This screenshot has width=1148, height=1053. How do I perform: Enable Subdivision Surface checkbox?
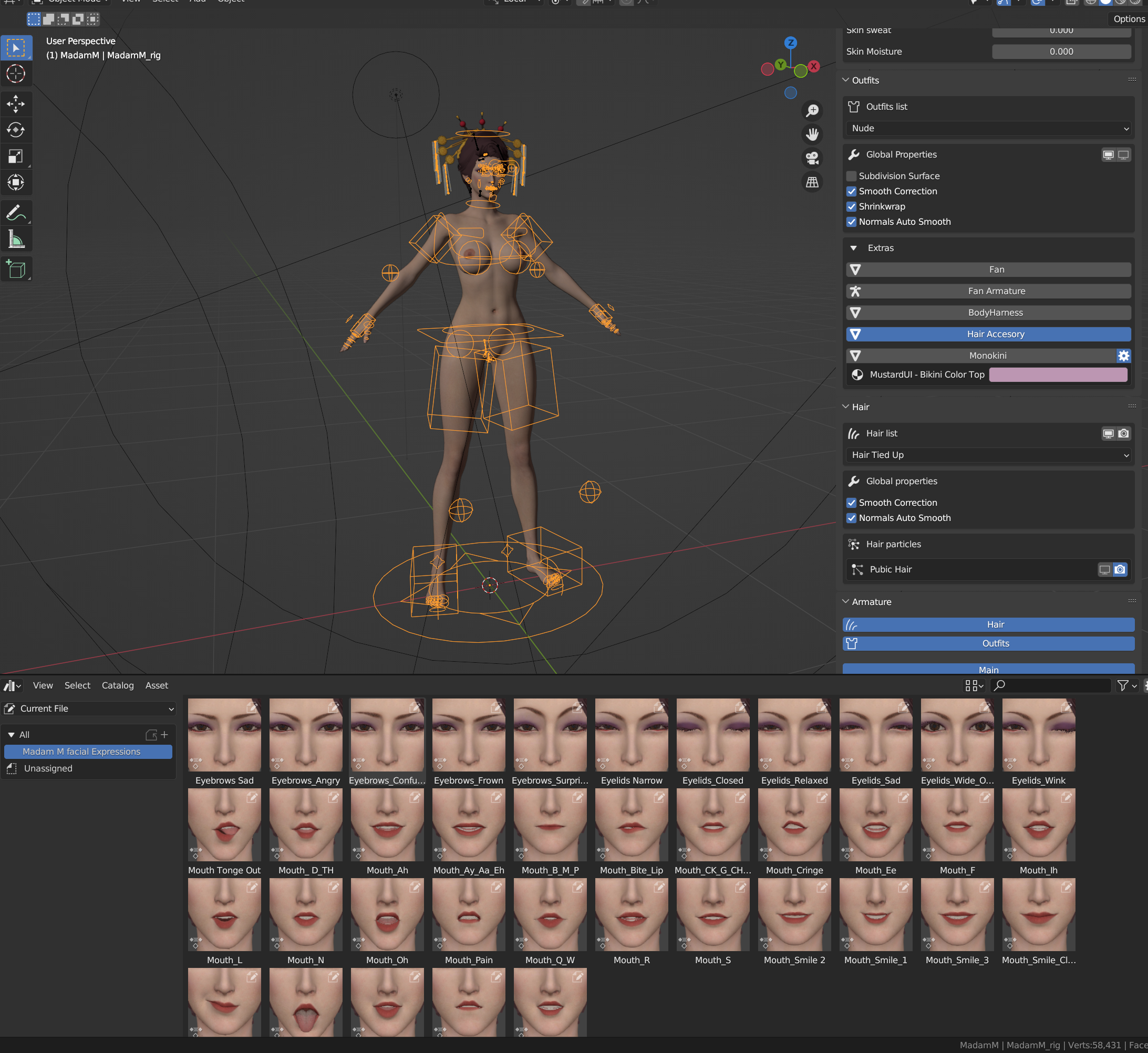coord(852,176)
